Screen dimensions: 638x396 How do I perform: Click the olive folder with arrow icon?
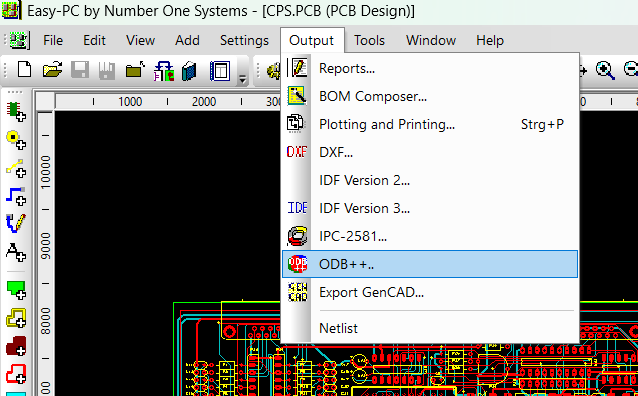(135, 70)
